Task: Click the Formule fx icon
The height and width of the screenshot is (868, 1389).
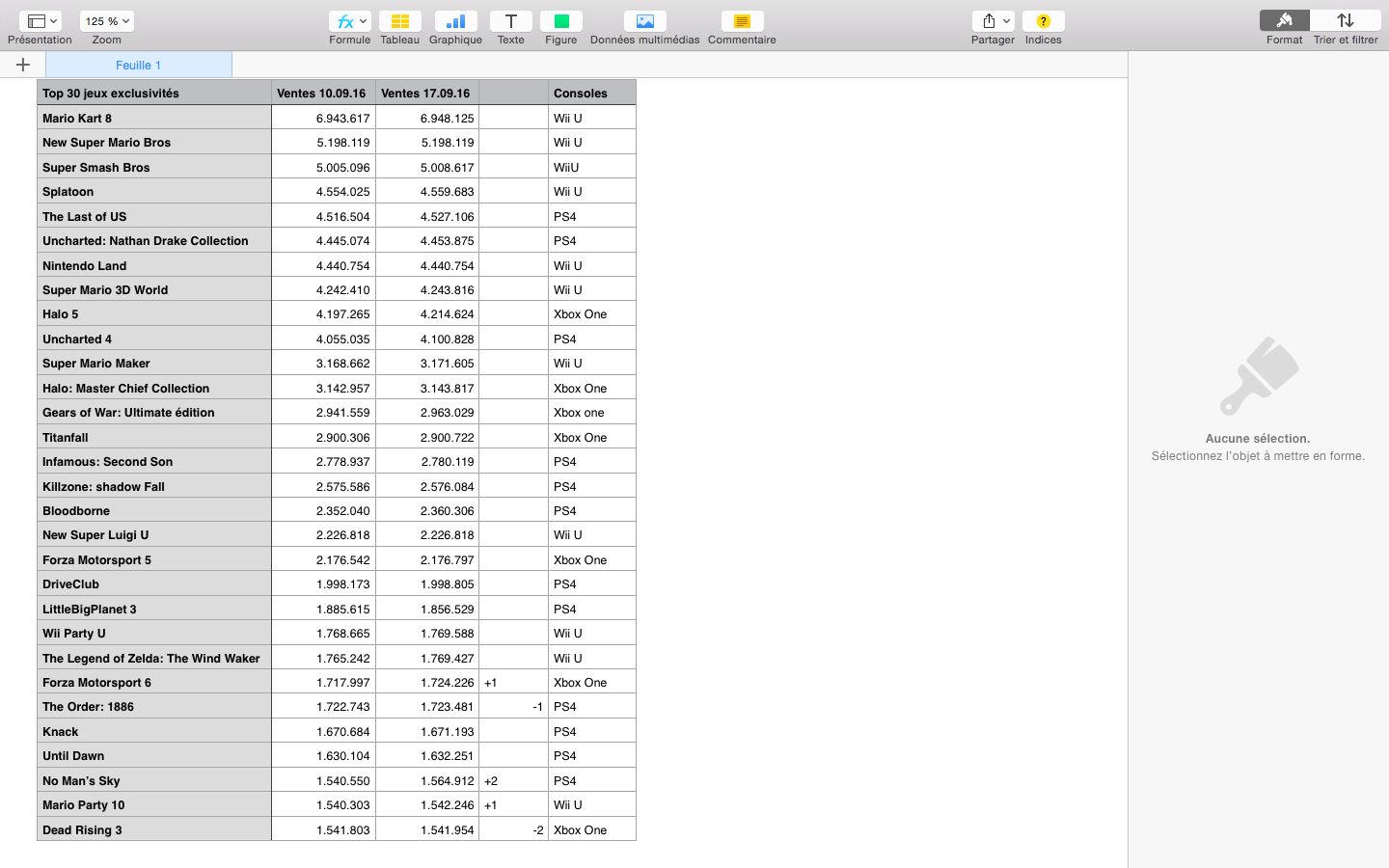Action: click(x=349, y=21)
